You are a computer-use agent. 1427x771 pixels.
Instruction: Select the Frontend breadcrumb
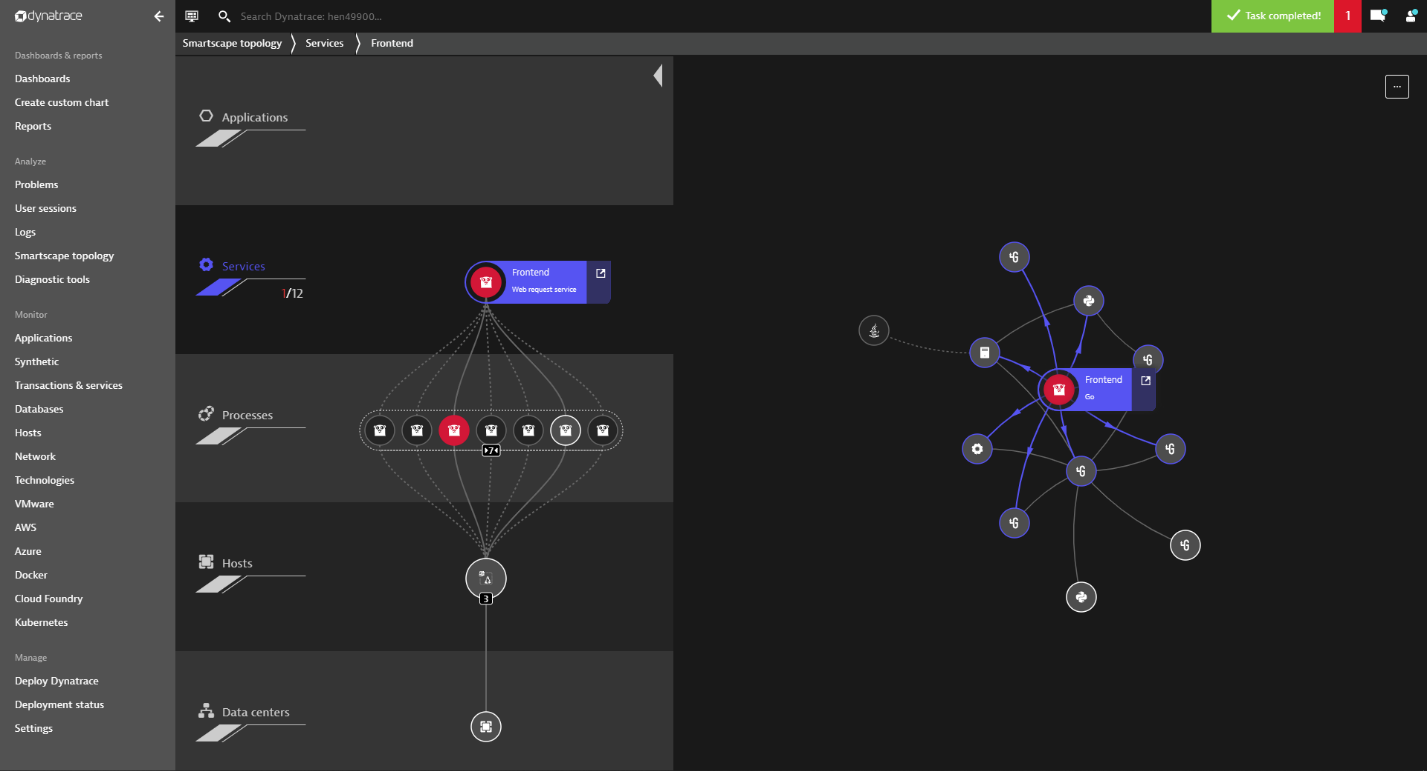tap(392, 43)
